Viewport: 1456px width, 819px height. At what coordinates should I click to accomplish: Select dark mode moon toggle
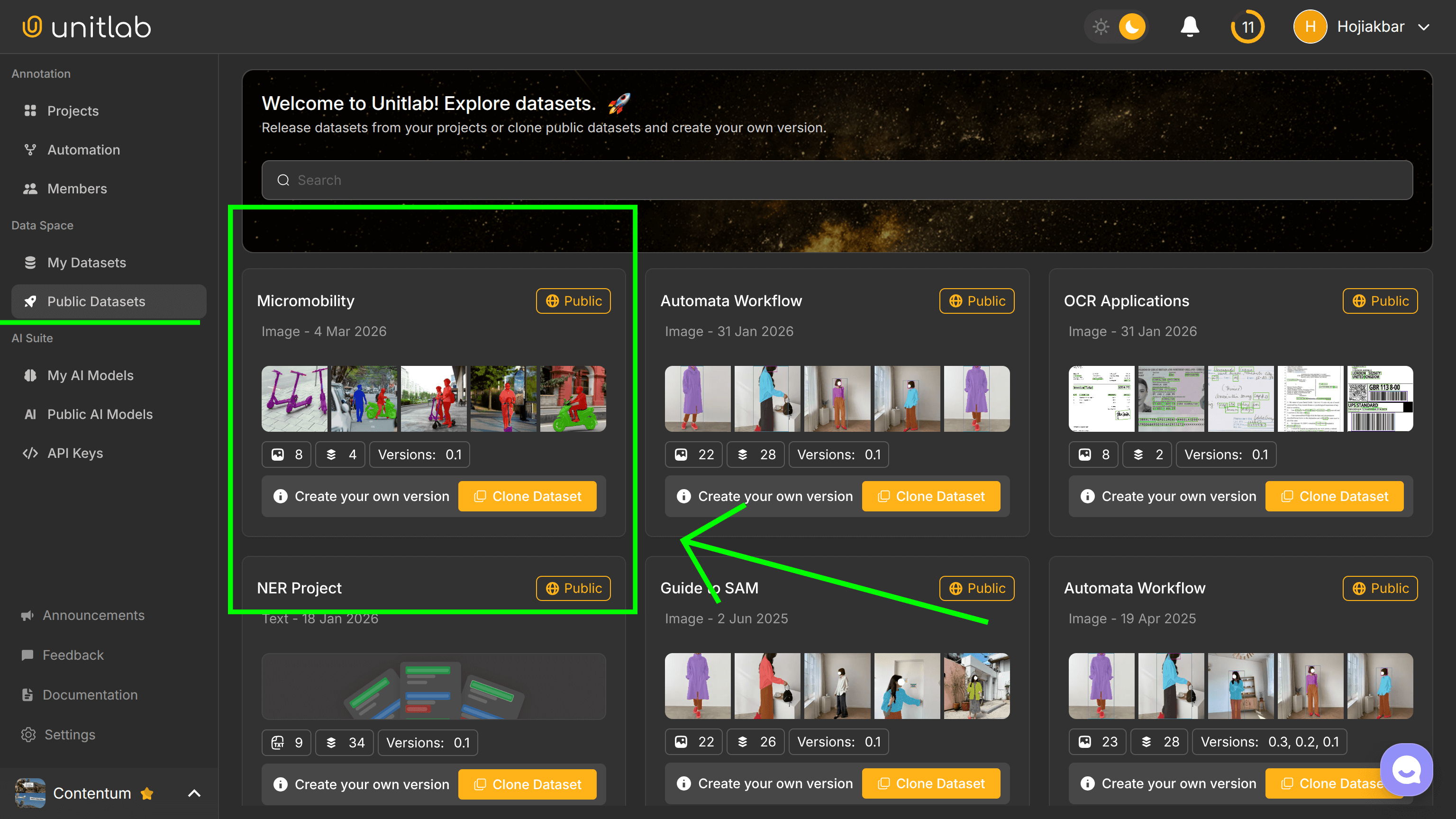(x=1131, y=27)
